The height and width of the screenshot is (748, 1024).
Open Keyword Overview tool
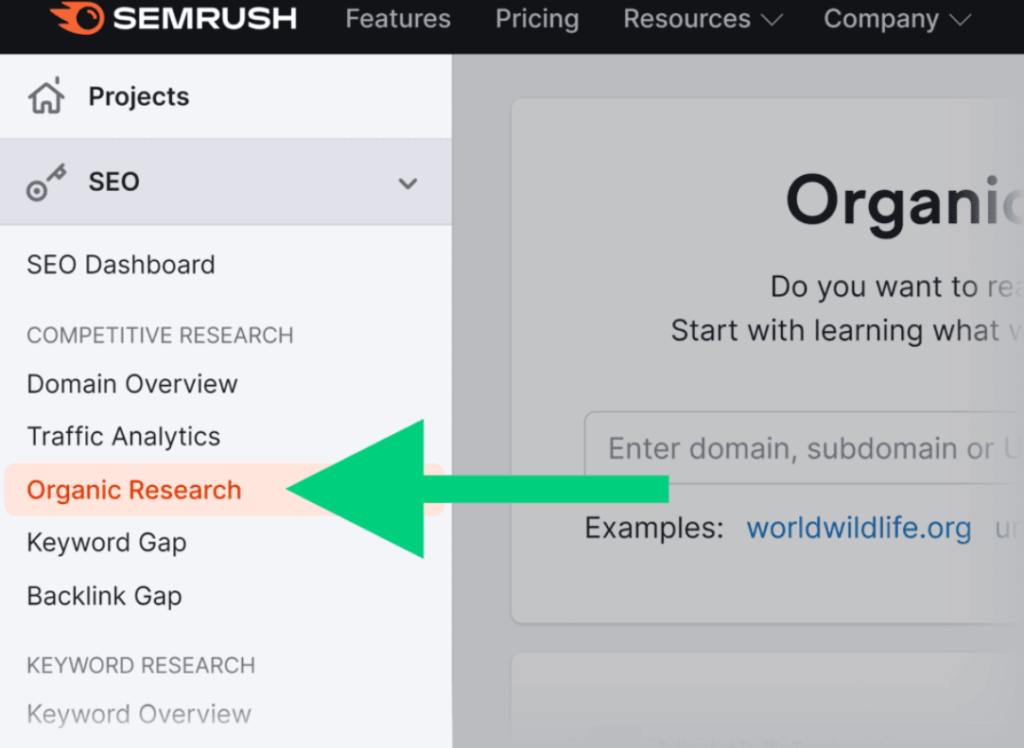(139, 714)
